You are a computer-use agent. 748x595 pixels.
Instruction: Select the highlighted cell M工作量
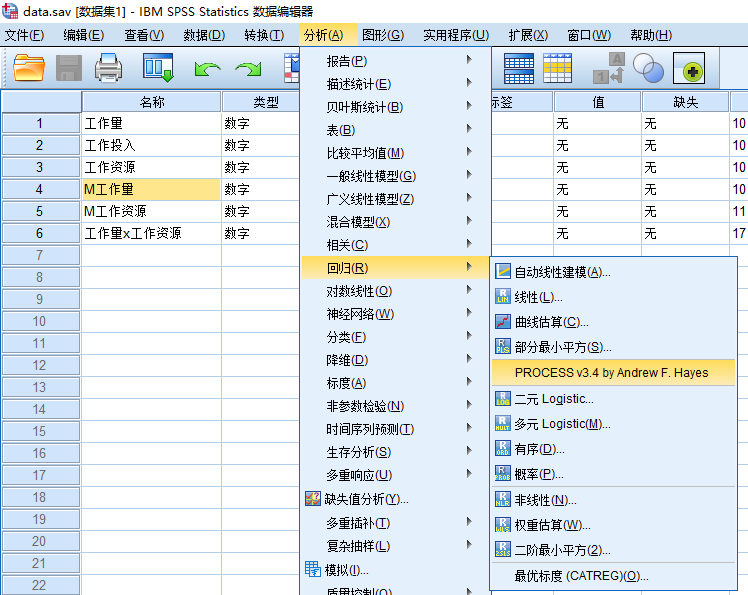click(x=151, y=189)
